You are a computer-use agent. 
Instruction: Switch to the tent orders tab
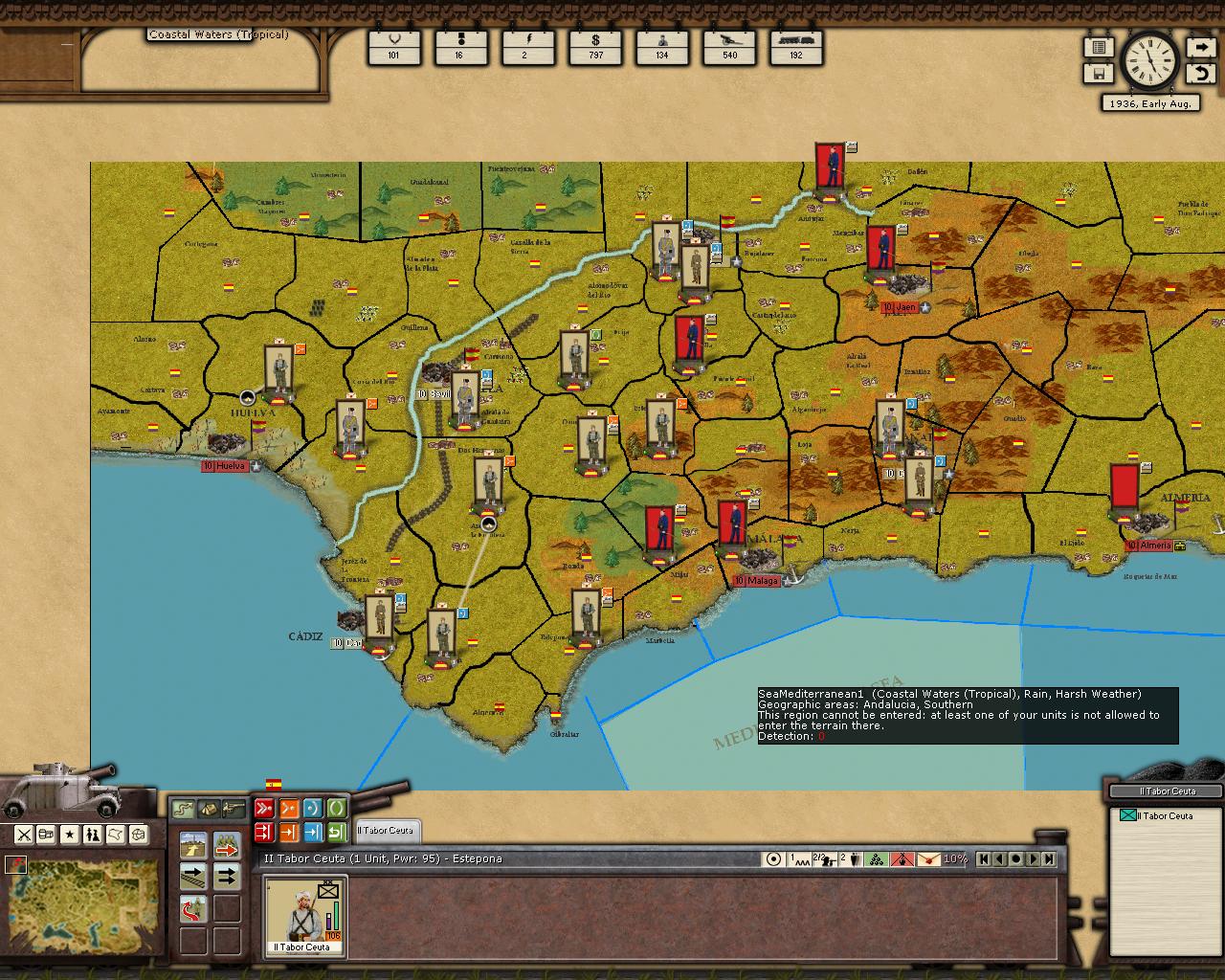pos(208,809)
